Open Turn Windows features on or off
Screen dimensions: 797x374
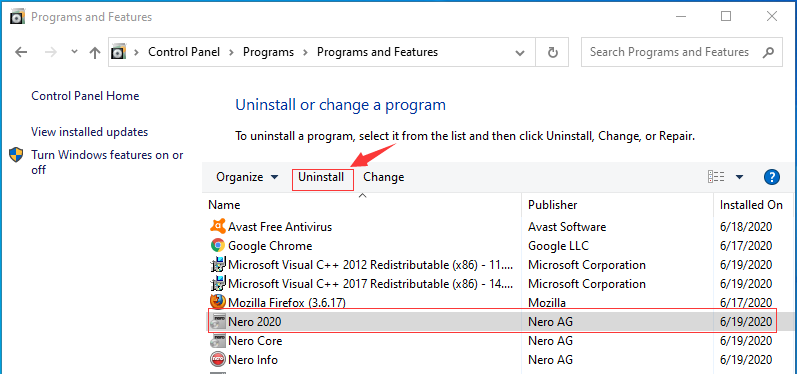point(107,162)
